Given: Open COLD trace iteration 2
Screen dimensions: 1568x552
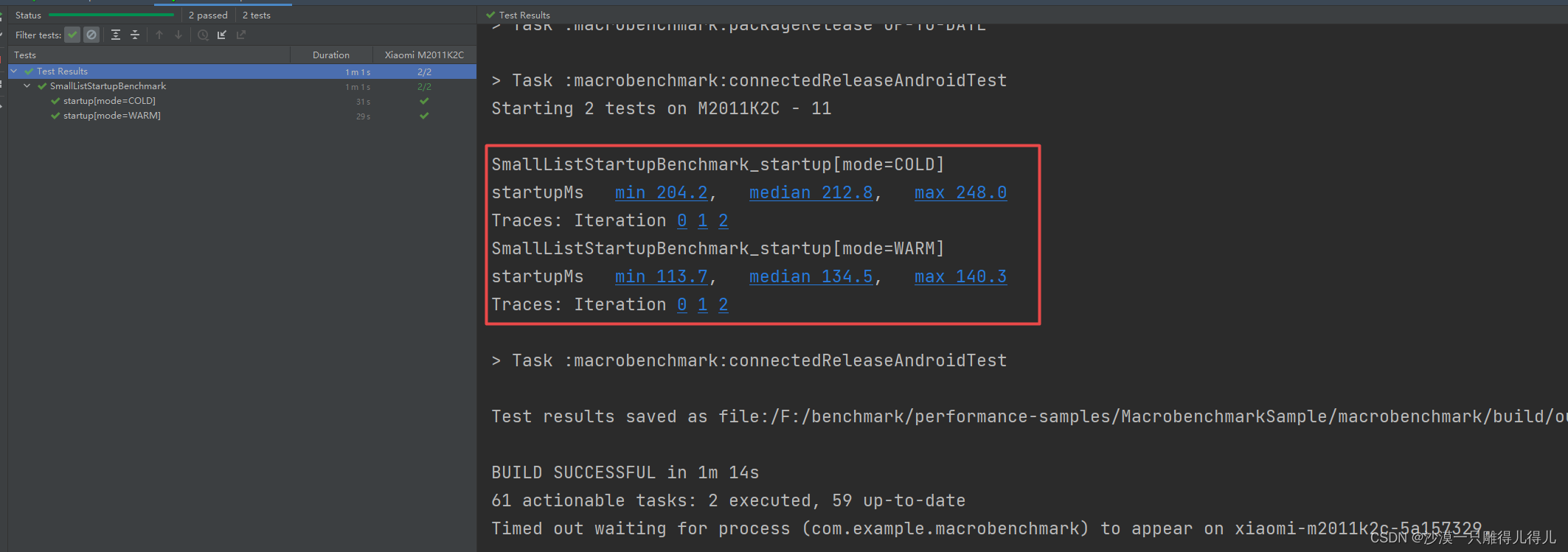Looking at the screenshot, I should (x=724, y=220).
